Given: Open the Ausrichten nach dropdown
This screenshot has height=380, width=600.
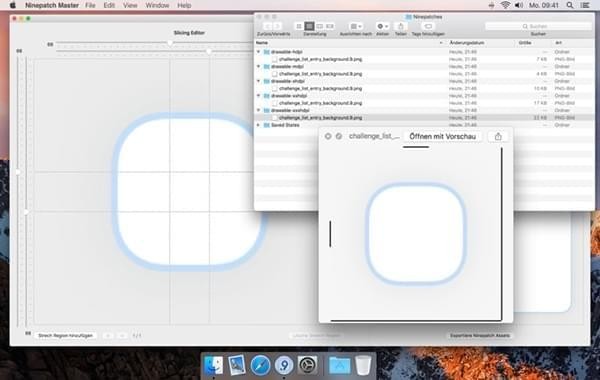Looking at the screenshot, I should [356, 26].
